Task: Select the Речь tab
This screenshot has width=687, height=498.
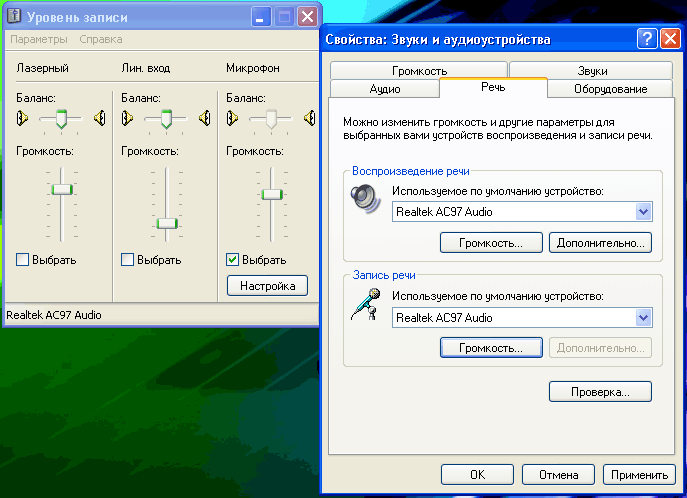Action: click(493, 87)
